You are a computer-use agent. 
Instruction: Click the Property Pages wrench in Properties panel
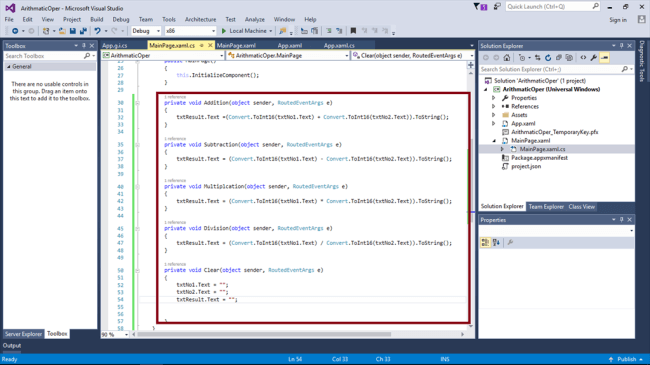(x=510, y=243)
